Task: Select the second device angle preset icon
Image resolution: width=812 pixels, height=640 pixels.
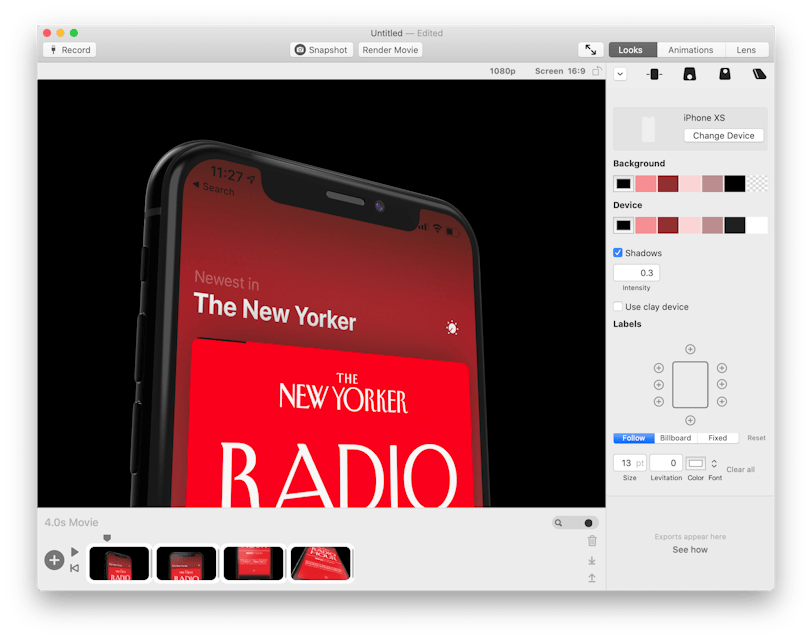Action: click(689, 74)
